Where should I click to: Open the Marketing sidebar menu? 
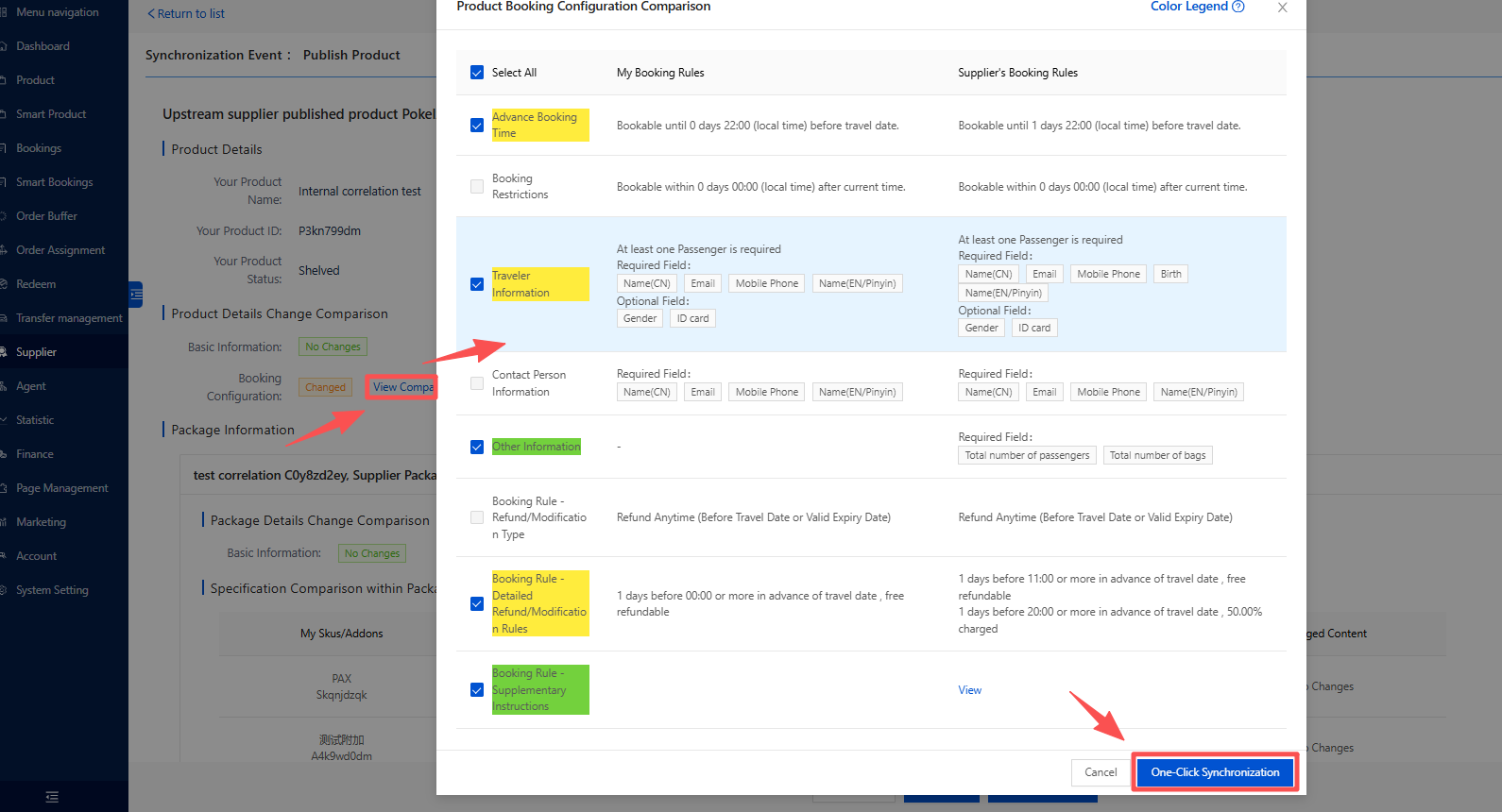(x=41, y=522)
